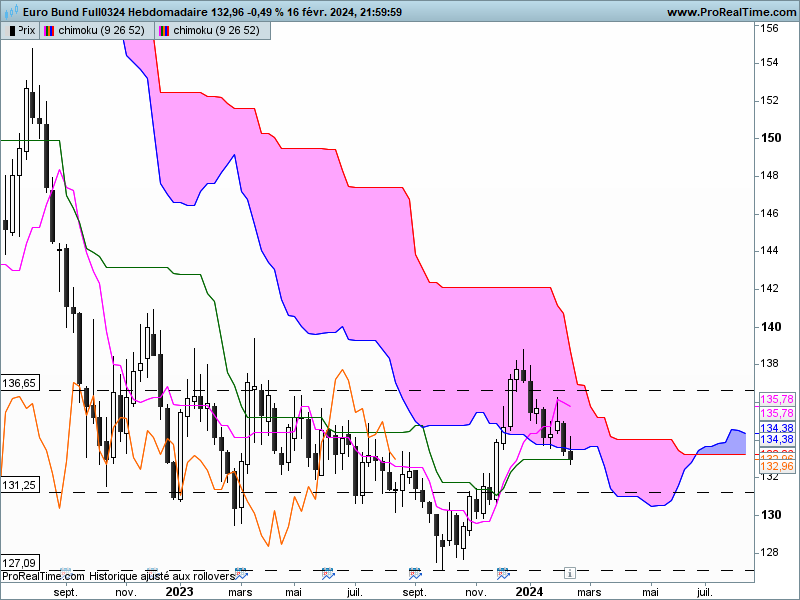The height and width of the screenshot is (600, 800).
Task: Click the candlestick chart icon in title bar
Action: [11, 11]
